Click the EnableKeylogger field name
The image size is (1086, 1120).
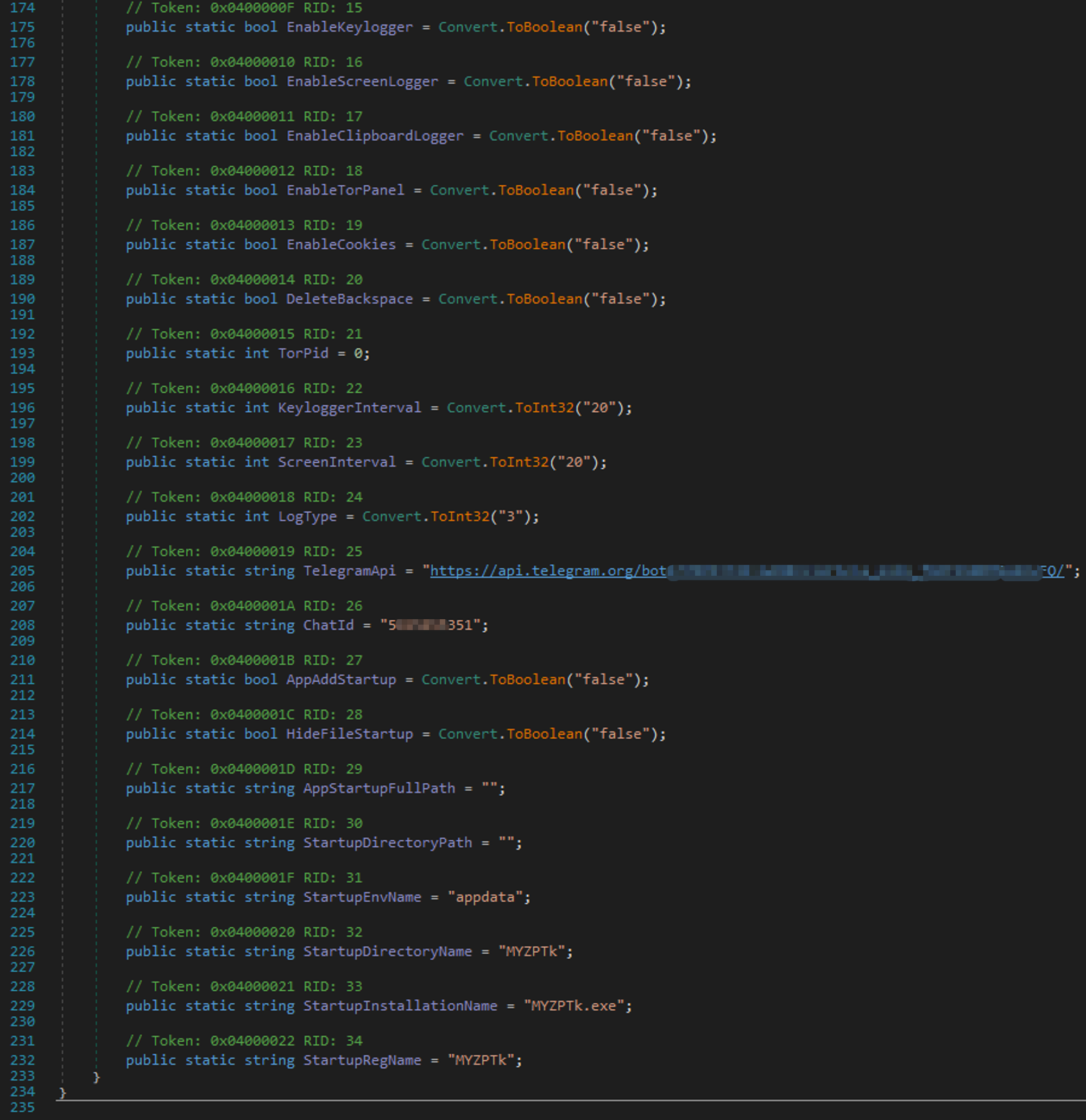tap(349, 27)
